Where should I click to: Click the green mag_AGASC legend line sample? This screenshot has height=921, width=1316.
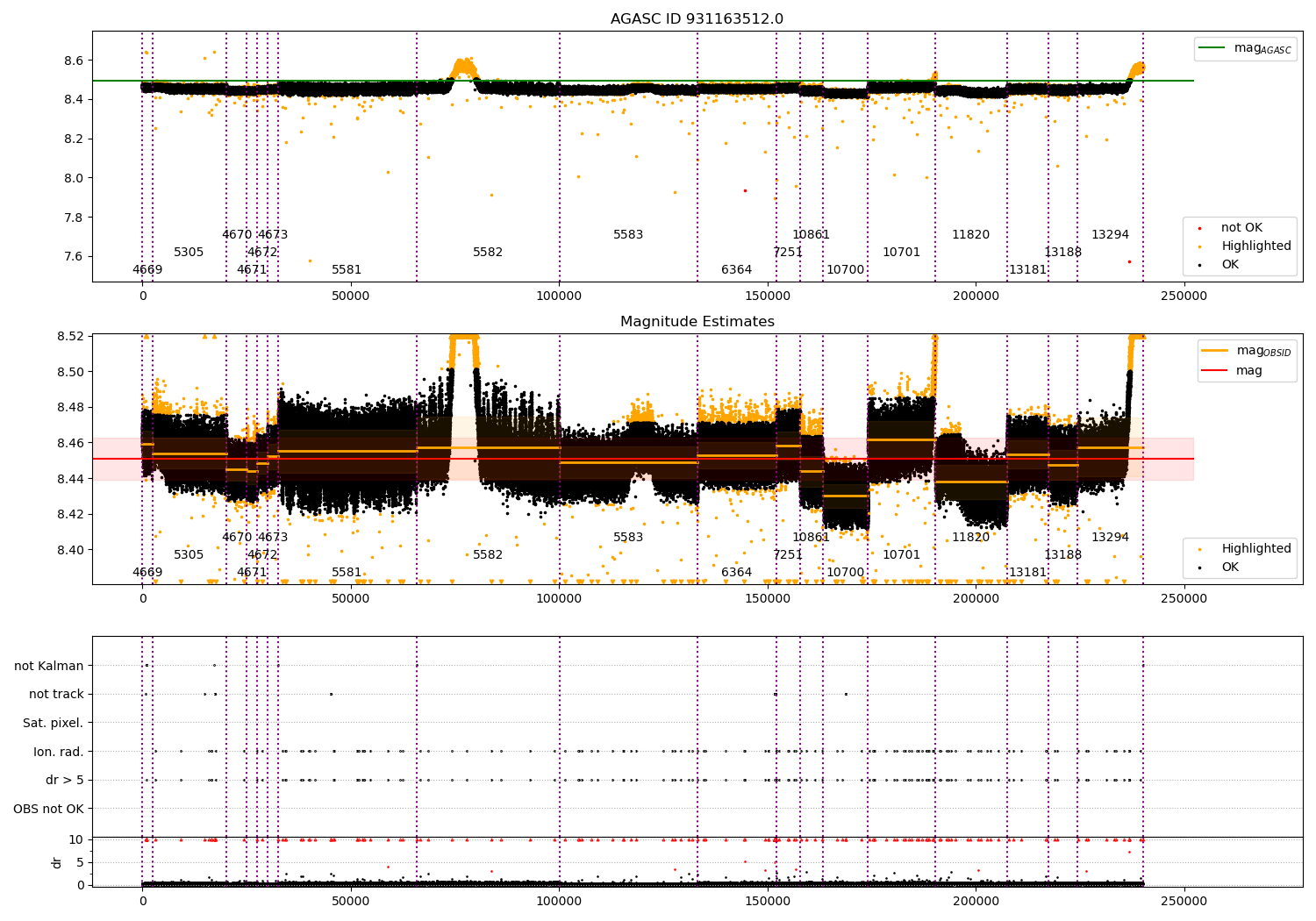pyautogui.click(x=1212, y=48)
